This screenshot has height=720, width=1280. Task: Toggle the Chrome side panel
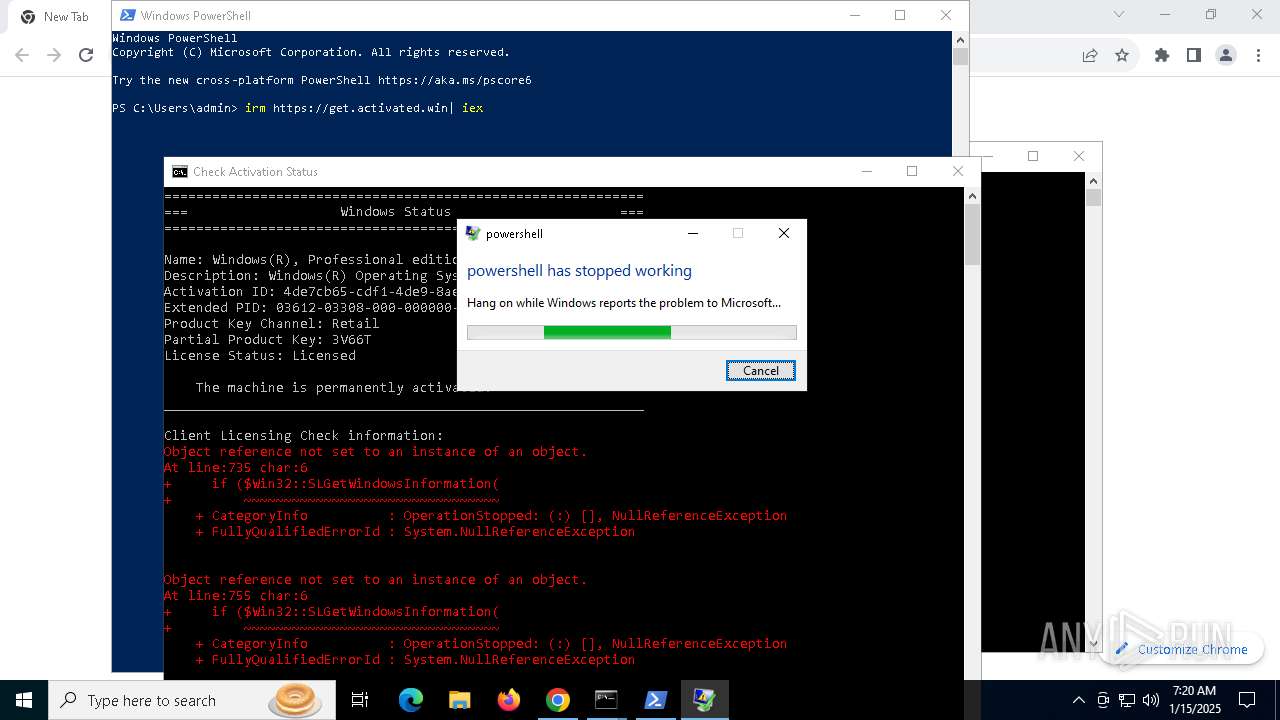point(1194,56)
